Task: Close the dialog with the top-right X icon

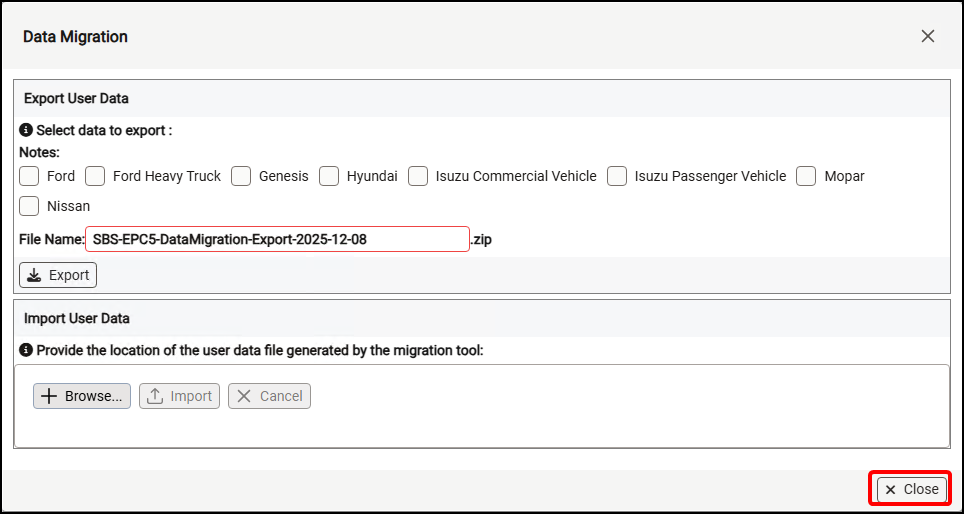Action: [x=927, y=37]
